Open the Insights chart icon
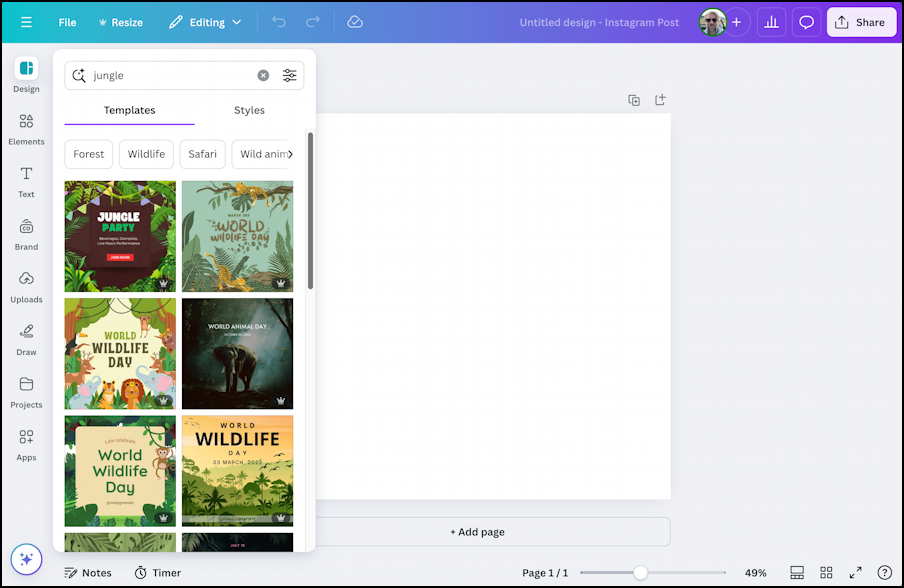Screen dimensions: 904x588 pos(771,22)
